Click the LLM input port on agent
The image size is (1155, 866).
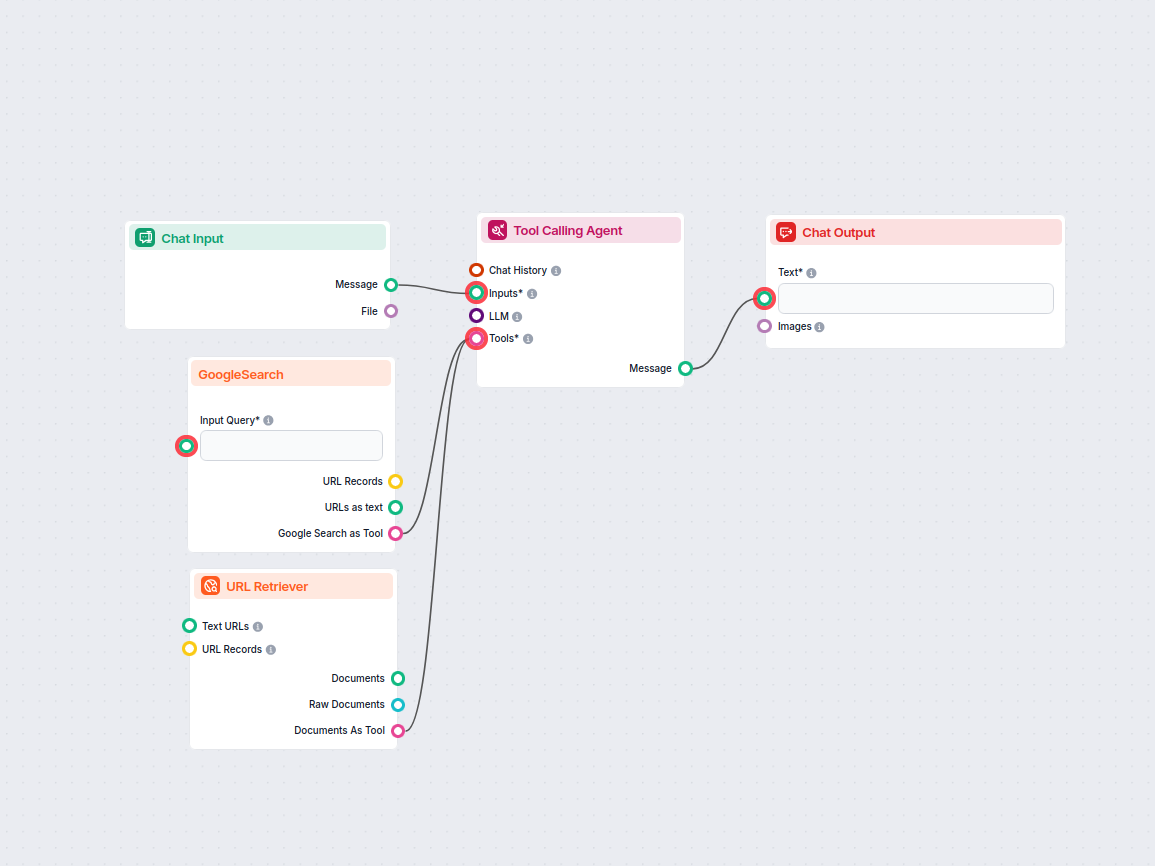pyautogui.click(x=476, y=316)
